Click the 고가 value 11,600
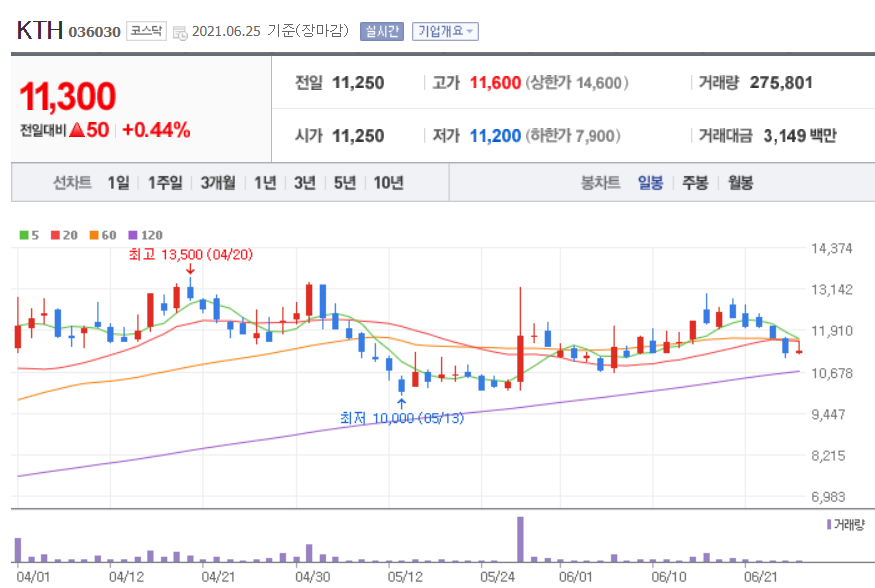 point(495,83)
